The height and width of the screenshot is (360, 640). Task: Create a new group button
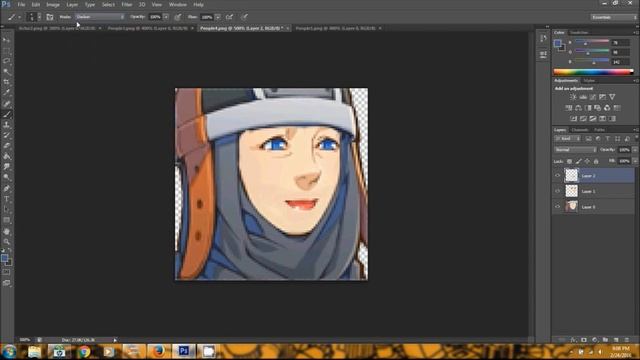[x=605, y=340]
